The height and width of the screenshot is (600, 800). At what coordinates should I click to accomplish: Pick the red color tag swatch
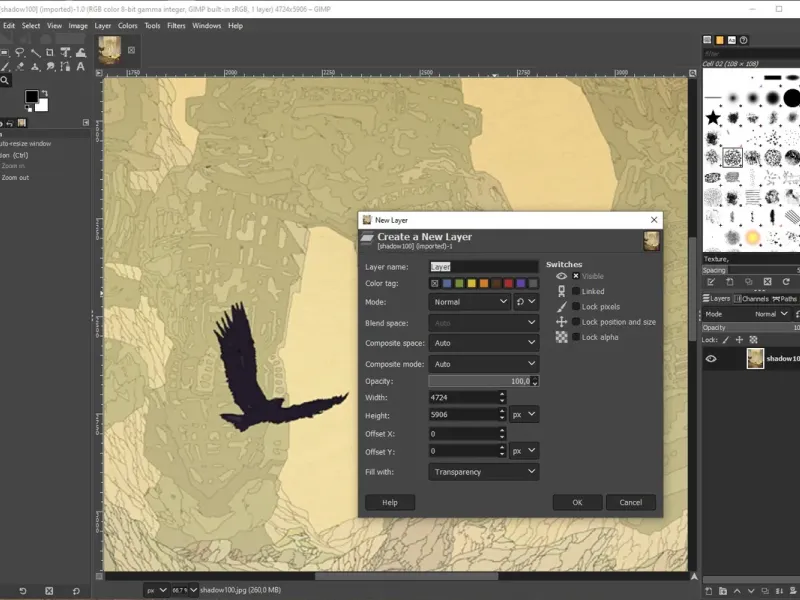(508, 283)
